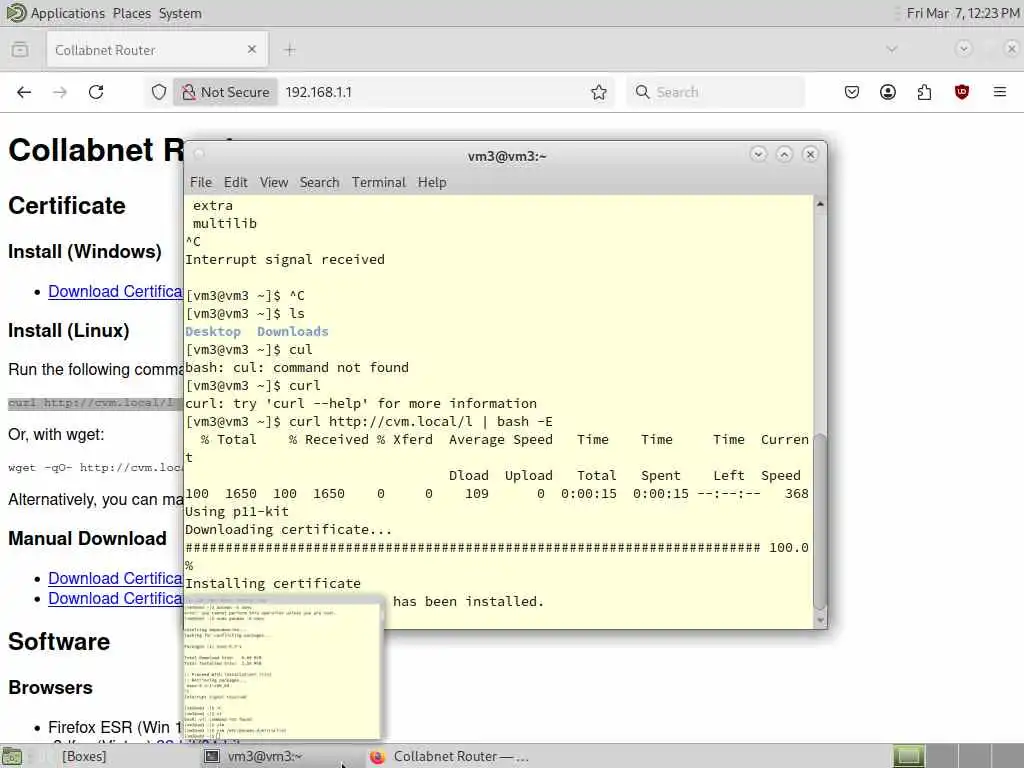1024x768 pixels.
Task: Open the terminal Terminal menu
Action: point(379,182)
